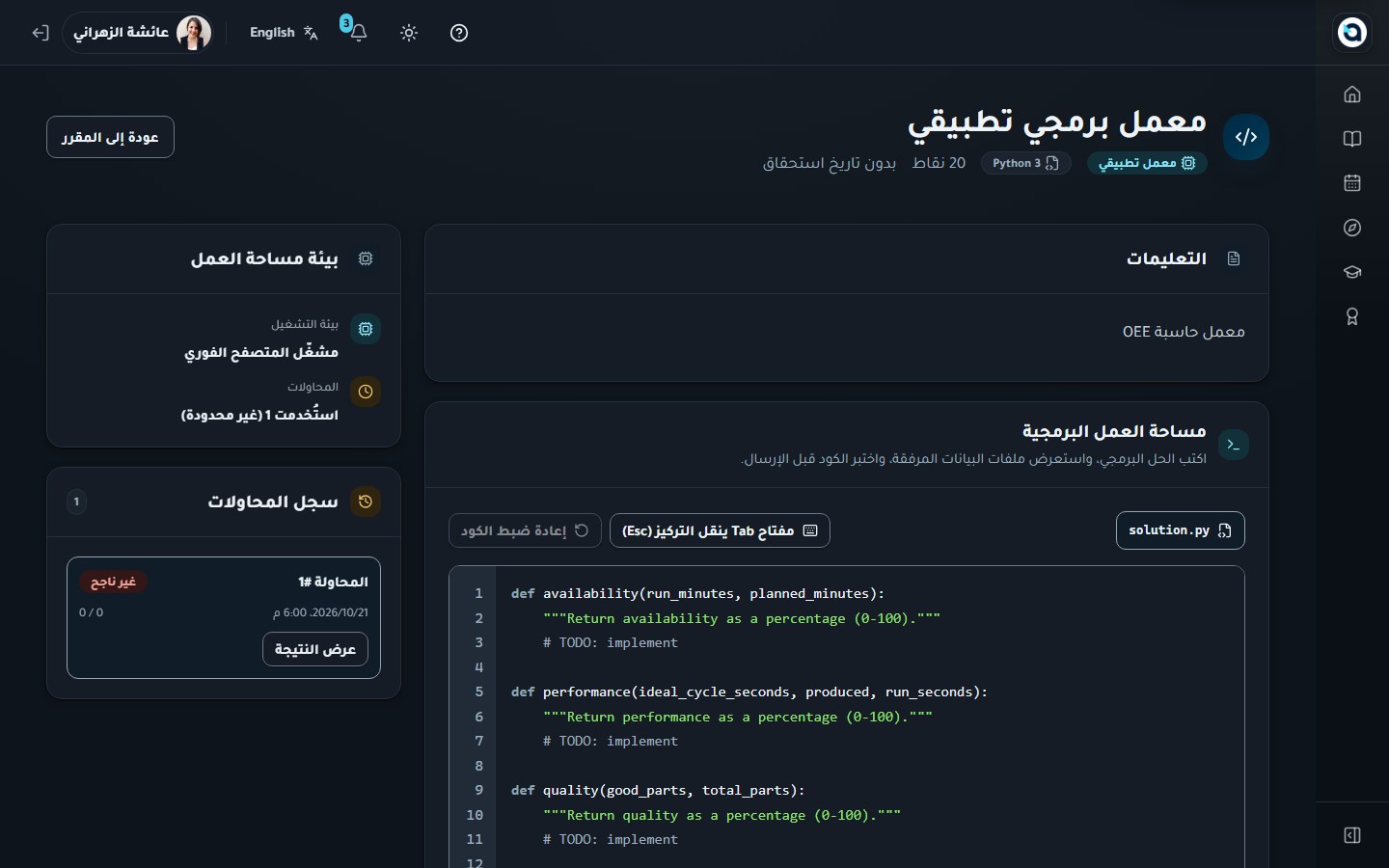Open the help question mark icon
This screenshot has height=868, width=1389.
tap(459, 33)
